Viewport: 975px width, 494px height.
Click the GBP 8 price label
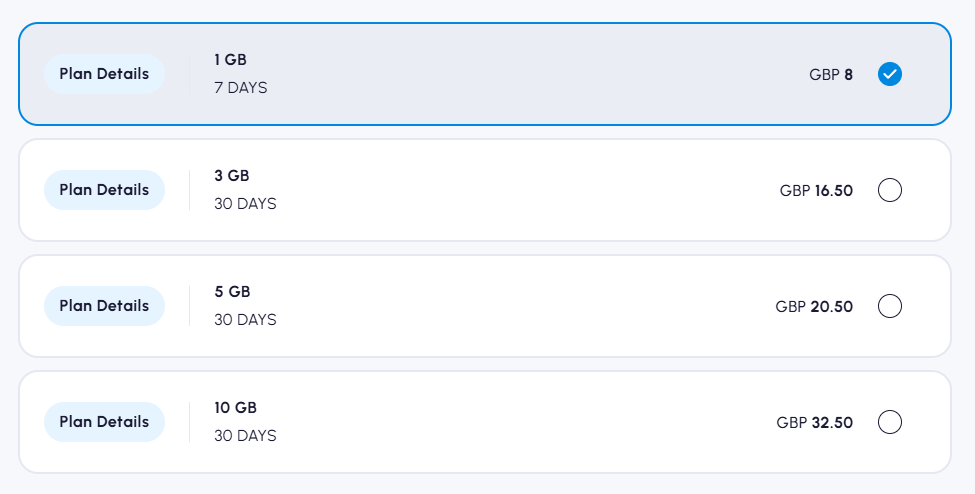click(x=831, y=74)
